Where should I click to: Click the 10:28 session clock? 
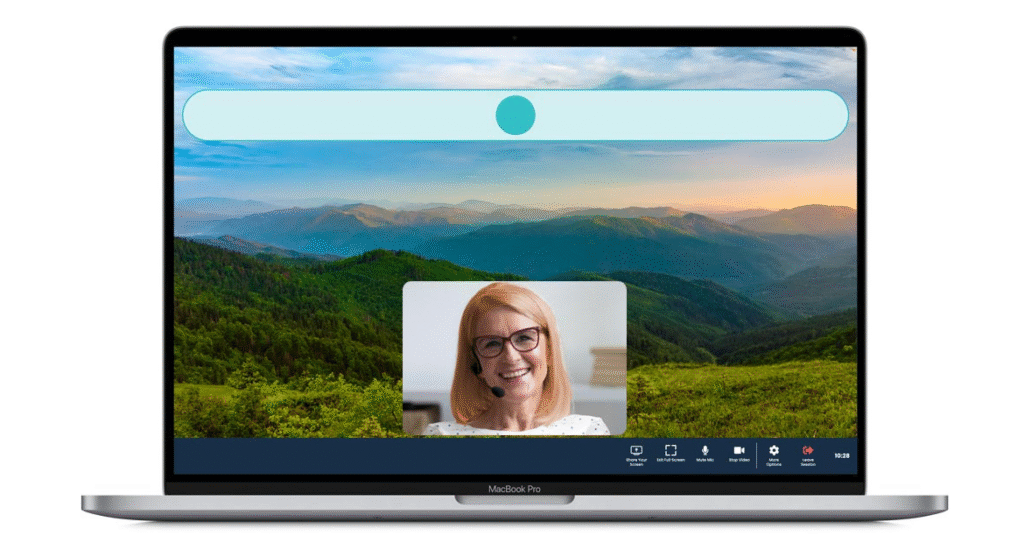[842, 455]
